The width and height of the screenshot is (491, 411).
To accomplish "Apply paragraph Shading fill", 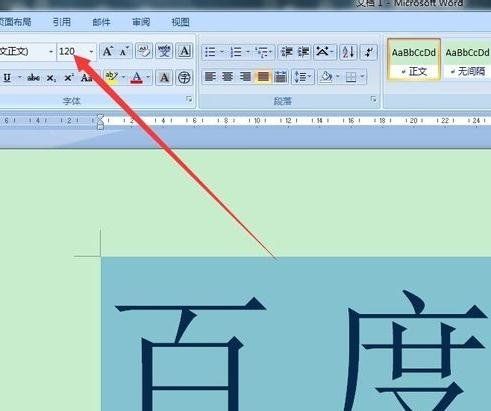I will coord(326,77).
